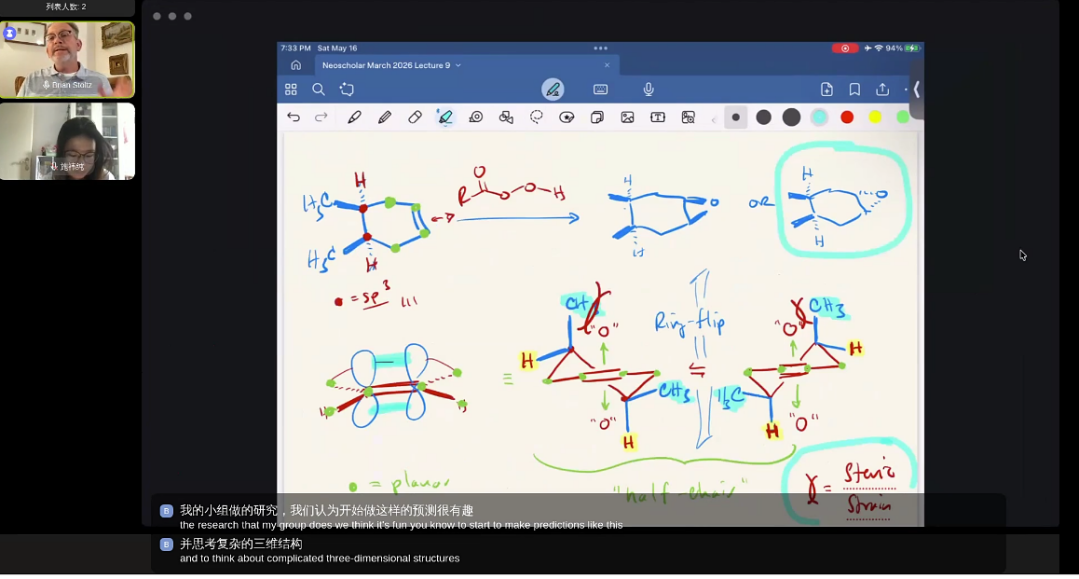
Task: Click the subtitle about complicated three-dimensional structures
Action: pos(319,558)
